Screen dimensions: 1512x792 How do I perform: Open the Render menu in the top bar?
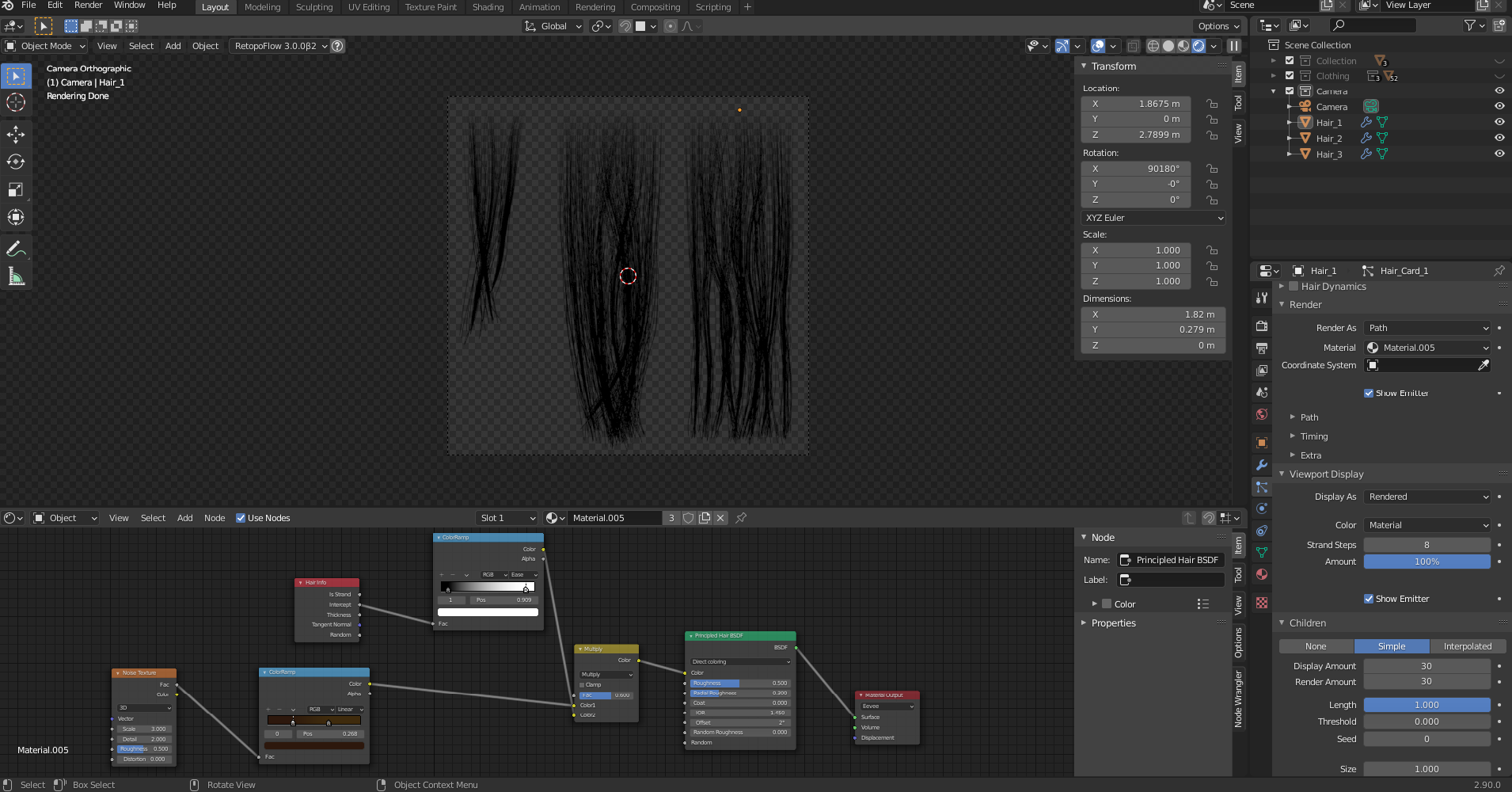(88, 6)
